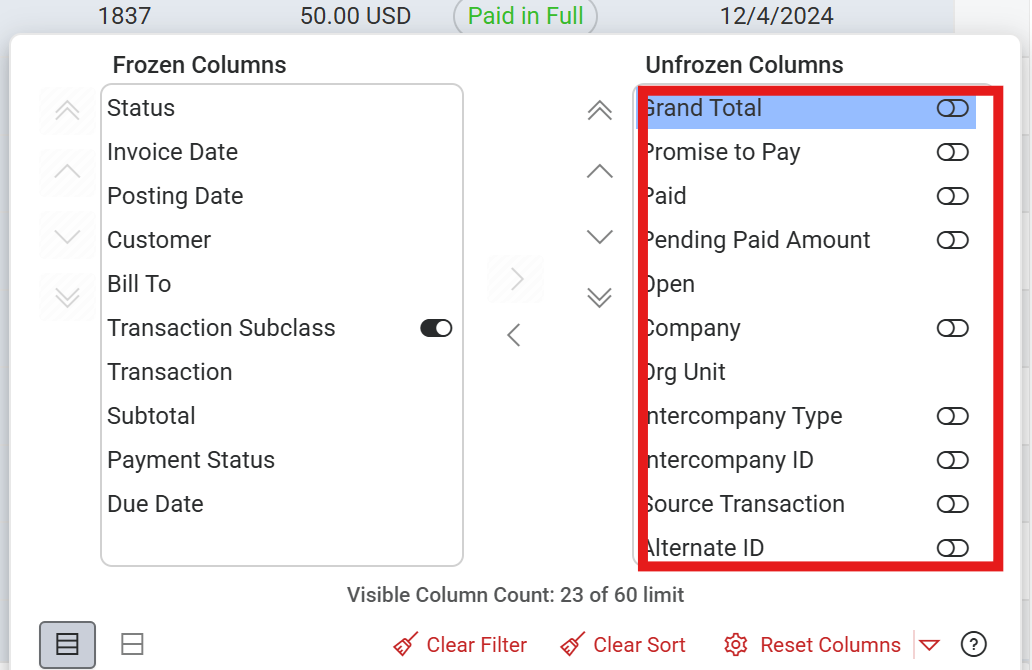Screen dimensions: 1032x670
Task: Click the Clear Sort button
Action: pyautogui.click(x=623, y=645)
